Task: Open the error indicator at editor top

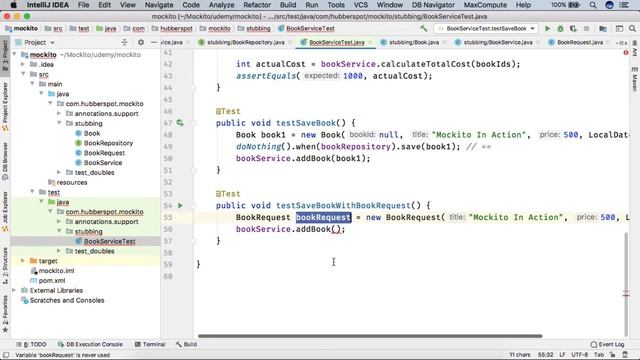Action: pyautogui.click(x=626, y=53)
